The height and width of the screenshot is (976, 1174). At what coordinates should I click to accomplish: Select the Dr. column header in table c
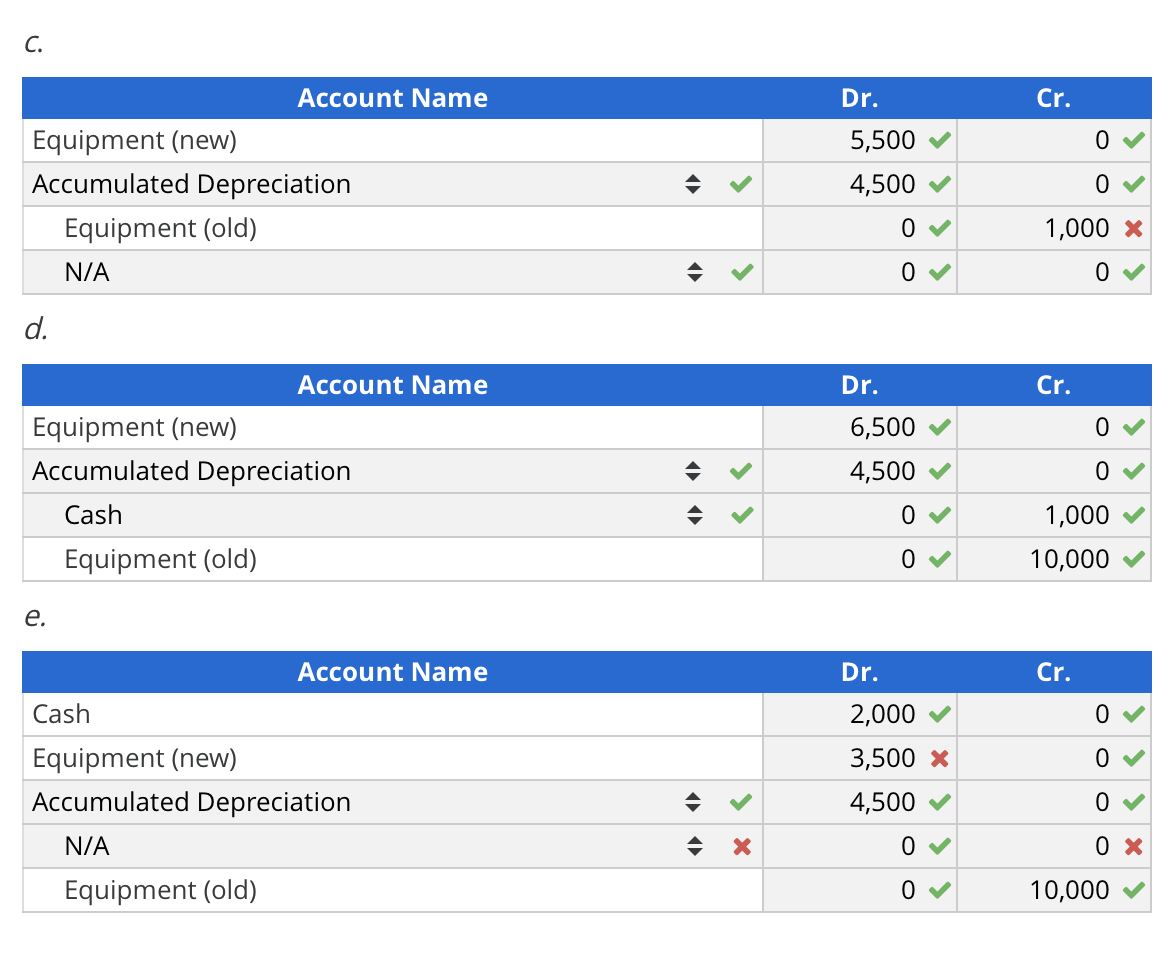click(859, 98)
